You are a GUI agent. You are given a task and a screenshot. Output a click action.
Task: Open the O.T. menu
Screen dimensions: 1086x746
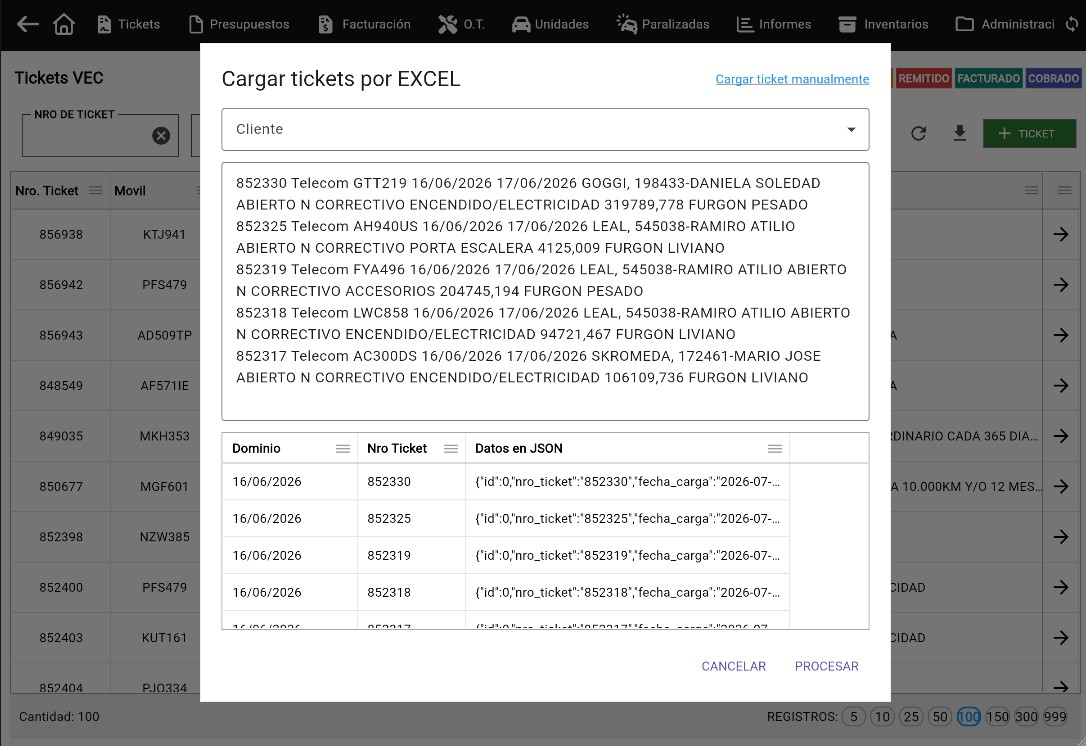pyautogui.click(x=461, y=24)
